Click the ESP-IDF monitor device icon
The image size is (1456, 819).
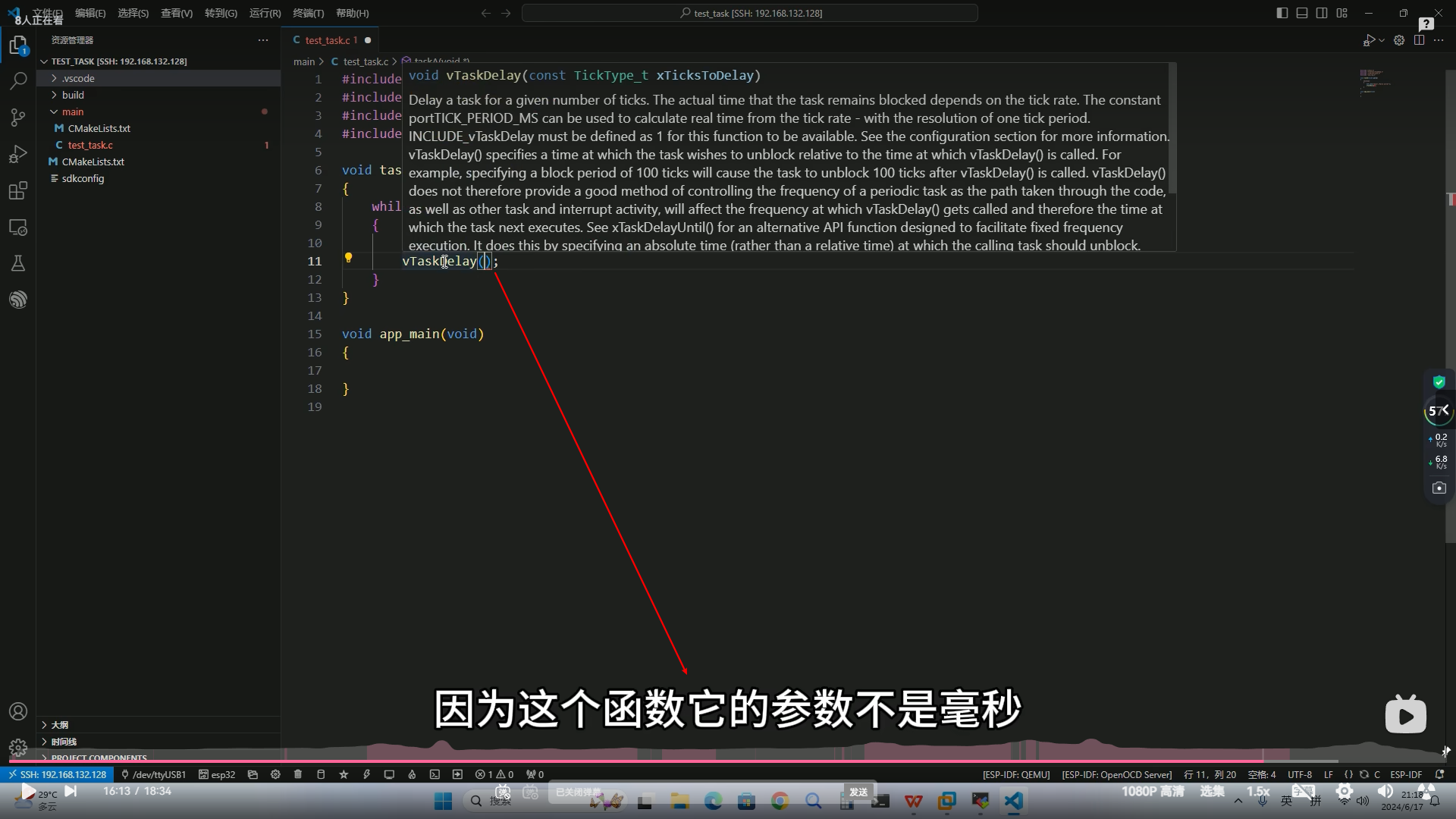point(389,774)
